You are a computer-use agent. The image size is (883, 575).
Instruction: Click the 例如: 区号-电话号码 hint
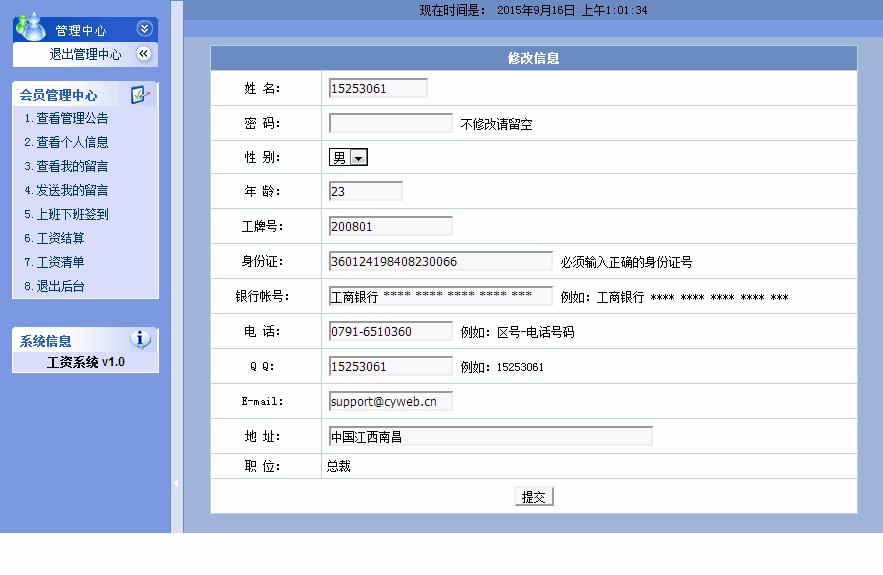(x=518, y=332)
